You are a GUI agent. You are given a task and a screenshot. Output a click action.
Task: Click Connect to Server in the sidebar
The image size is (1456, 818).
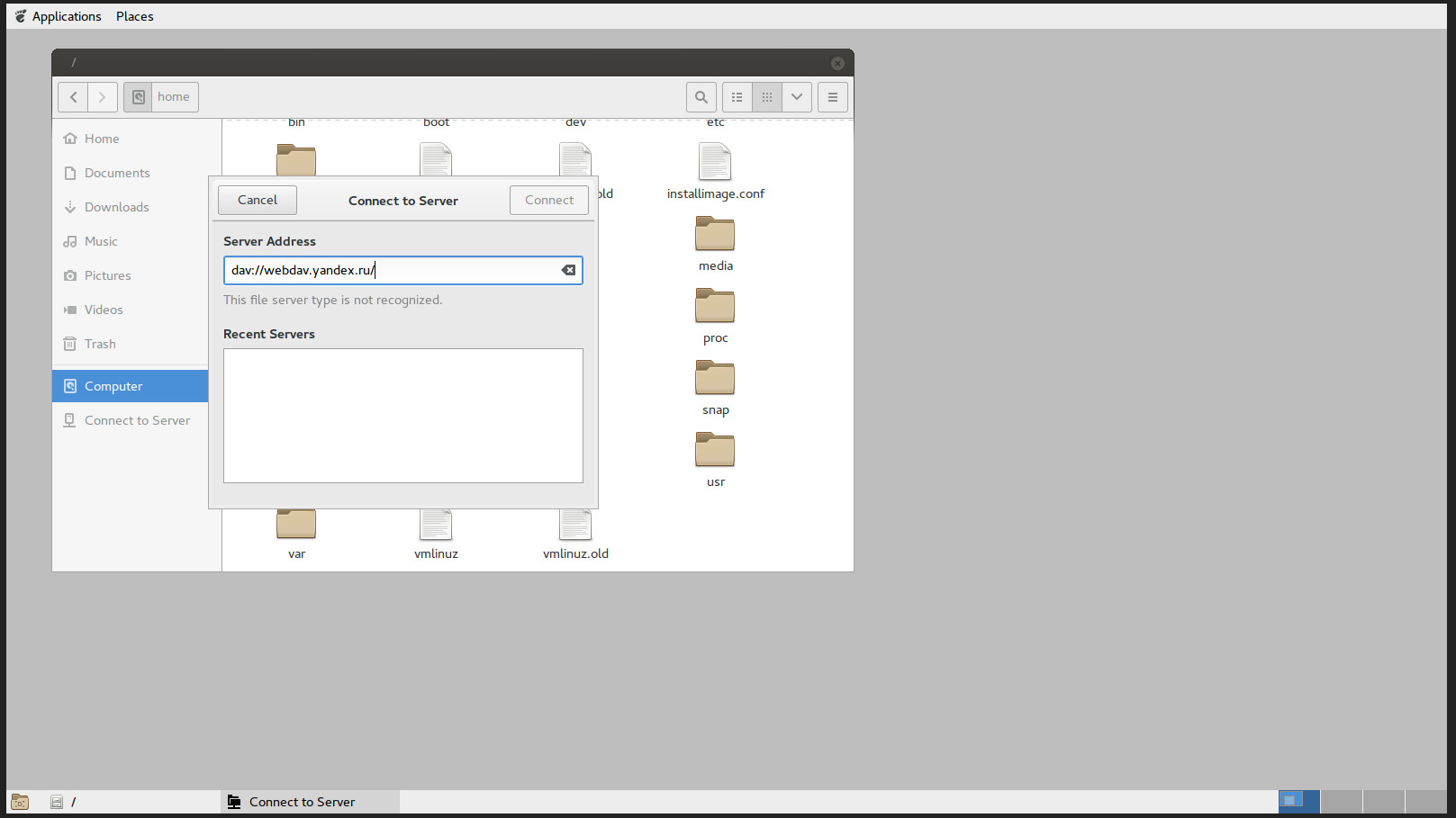130,420
